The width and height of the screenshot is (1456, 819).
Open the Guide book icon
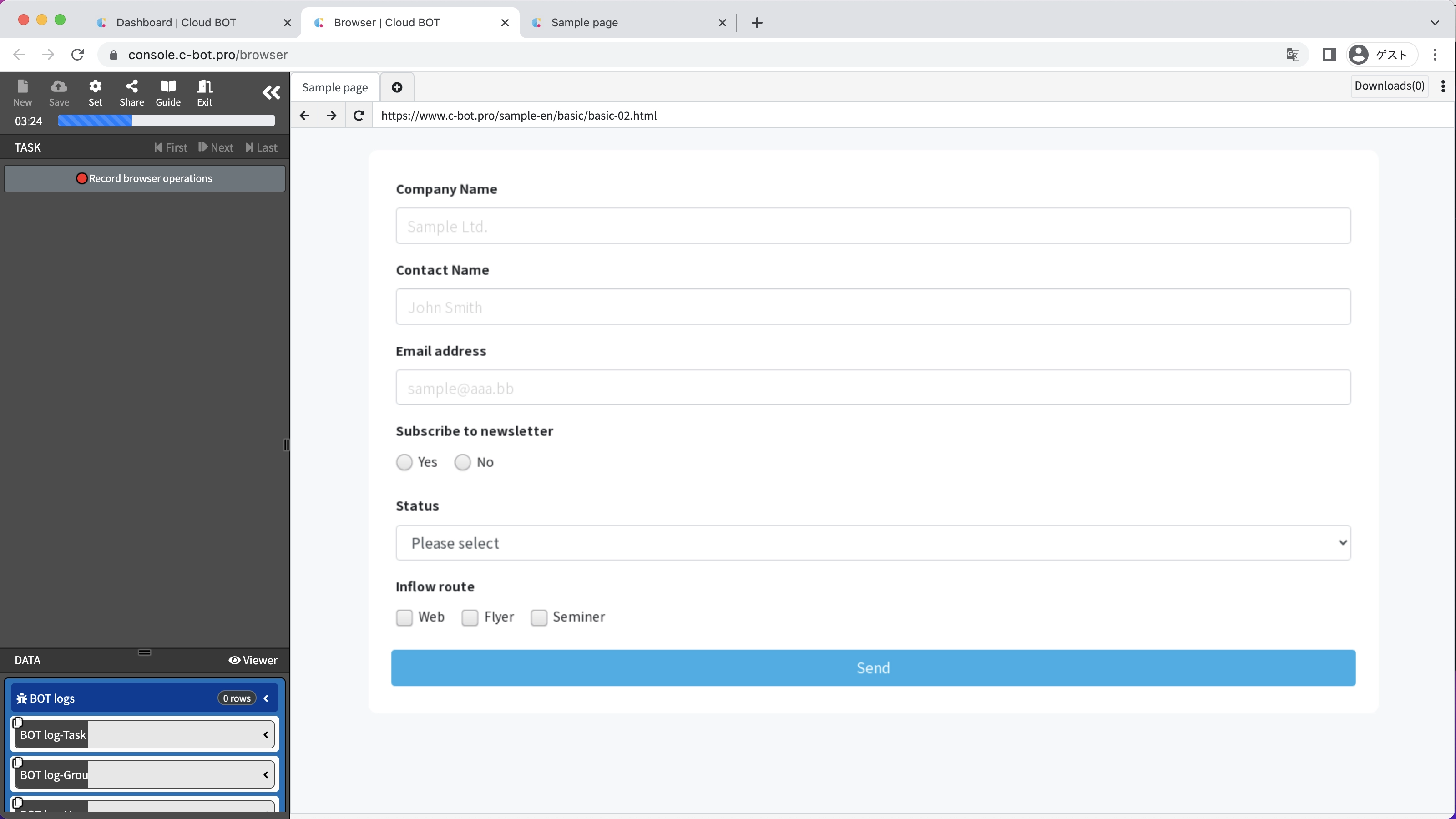click(168, 92)
